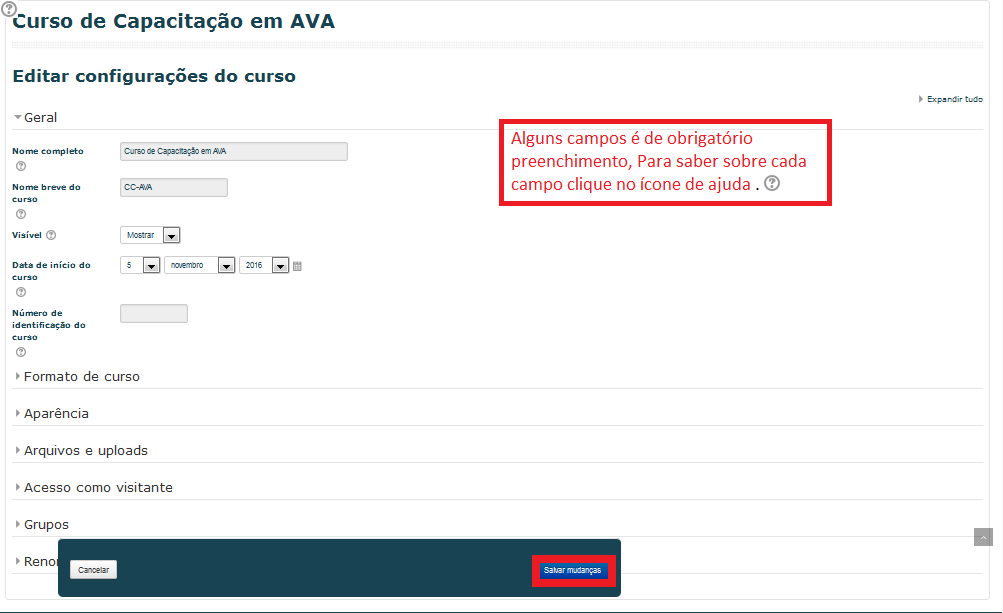The image size is (1003, 613).
Task: Open the month dropdown showing novembro
Action: [x=199, y=266]
